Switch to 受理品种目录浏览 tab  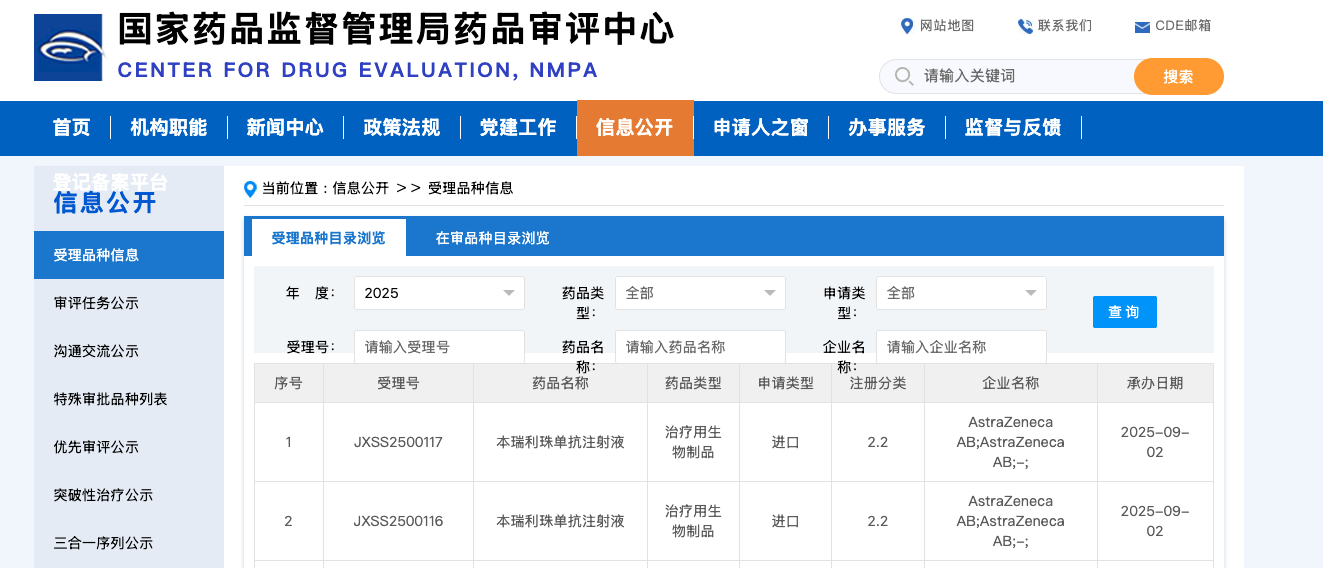coord(328,238)
